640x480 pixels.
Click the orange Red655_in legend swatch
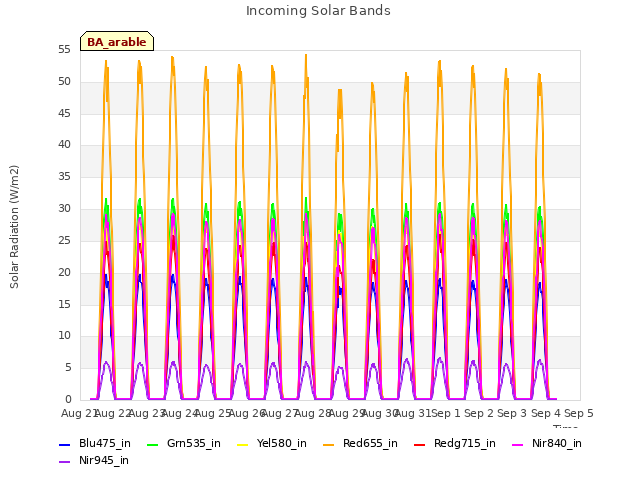329,444
